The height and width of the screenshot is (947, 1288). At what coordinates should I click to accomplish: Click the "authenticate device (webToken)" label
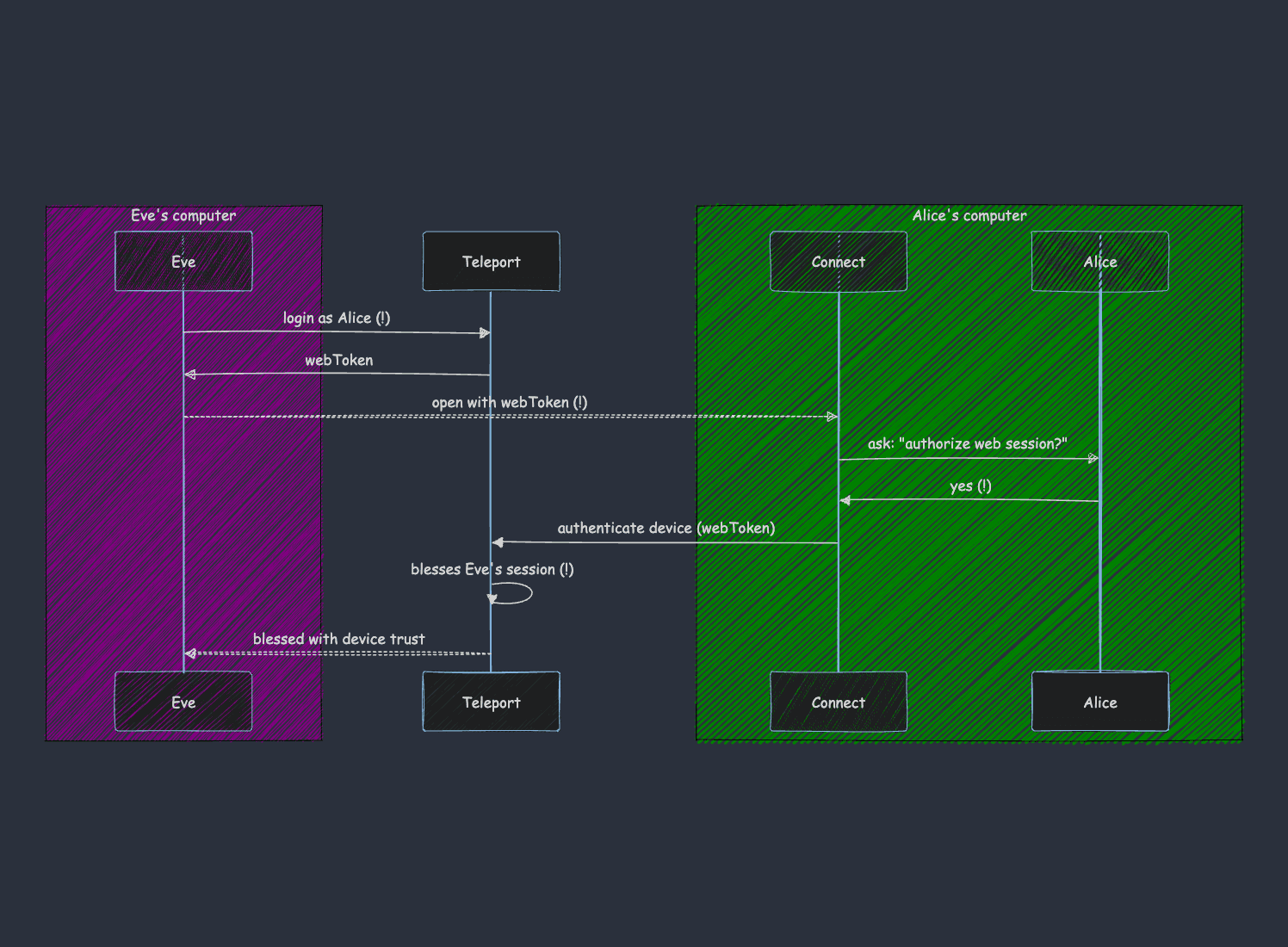666,528
